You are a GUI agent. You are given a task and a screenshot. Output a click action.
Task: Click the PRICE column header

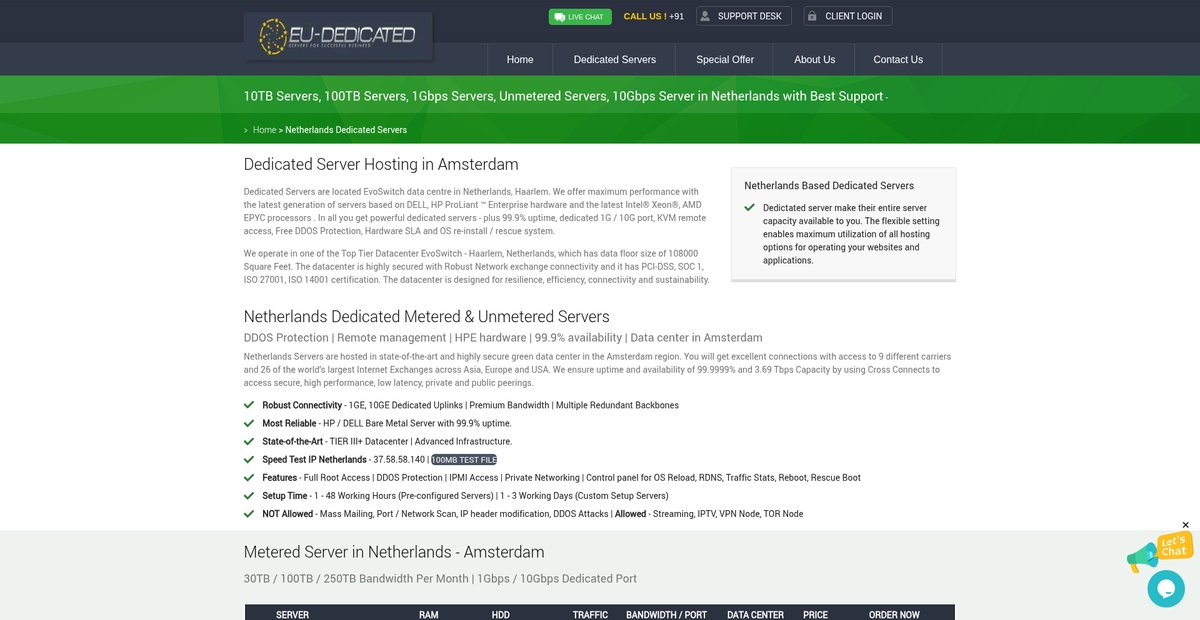tap(815, 614)
